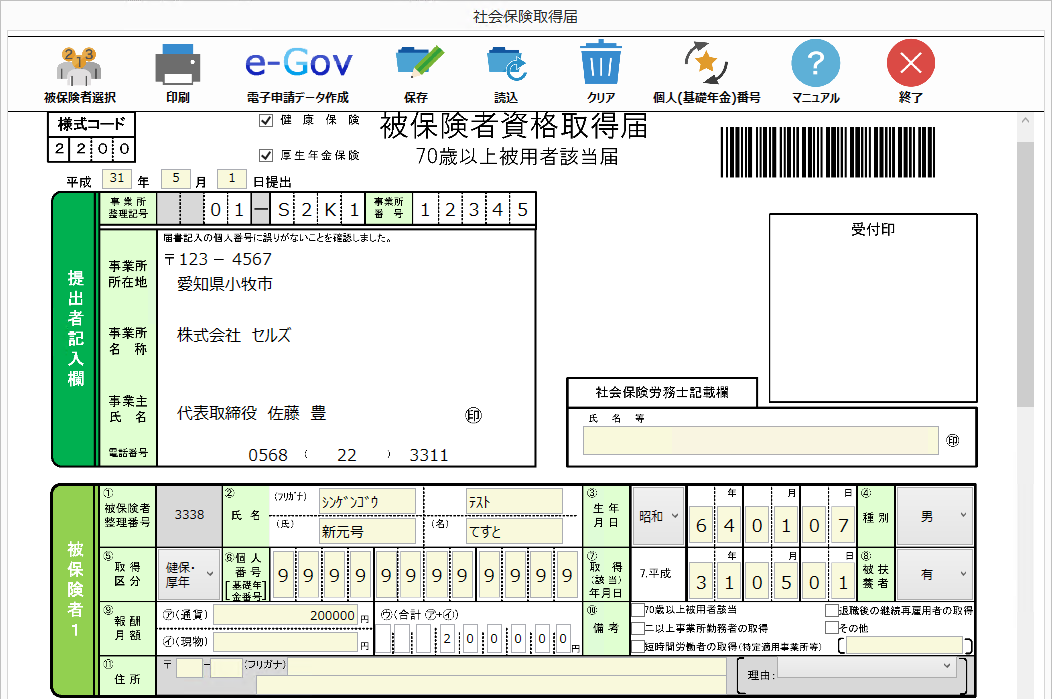Click the submission day field 1
1052x699 pixels.
pos(232,178)
